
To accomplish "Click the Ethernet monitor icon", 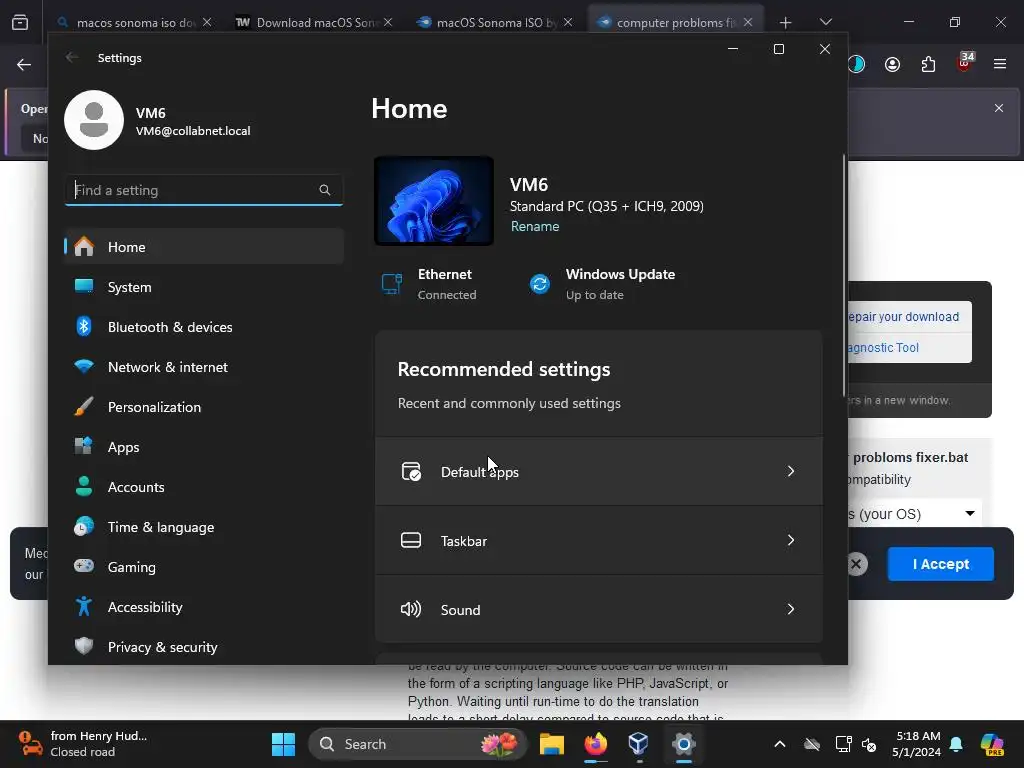I will point(392,284).
